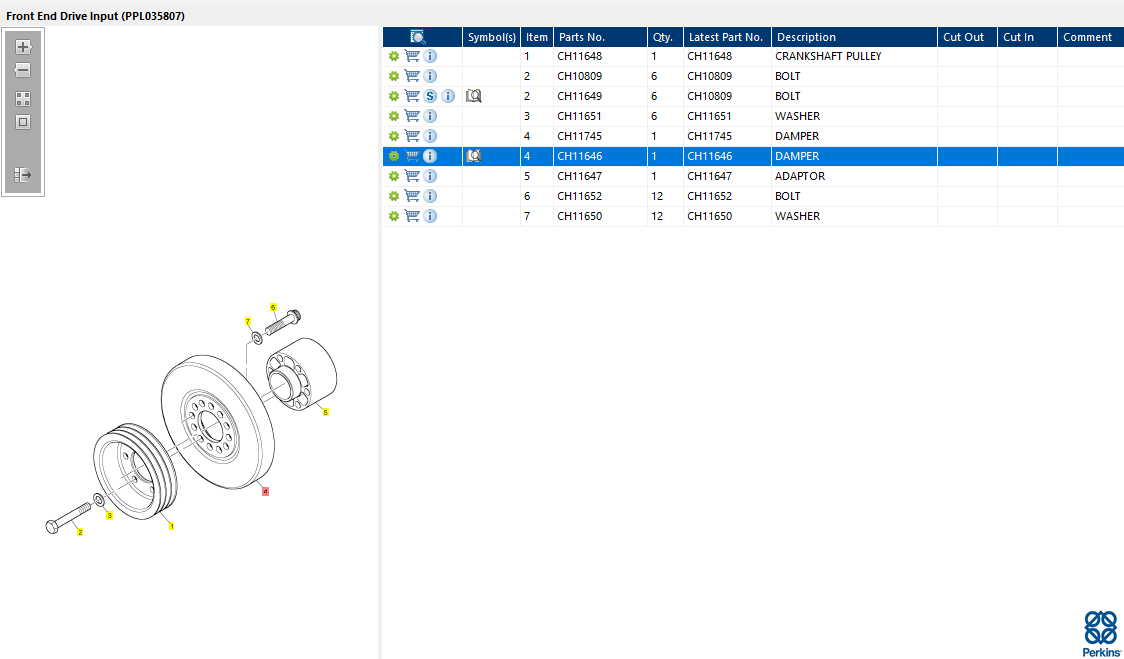The image size is (1124, 659).
Task: Click Parts No. CH11646 in selected row
Action: coord(601,156)
